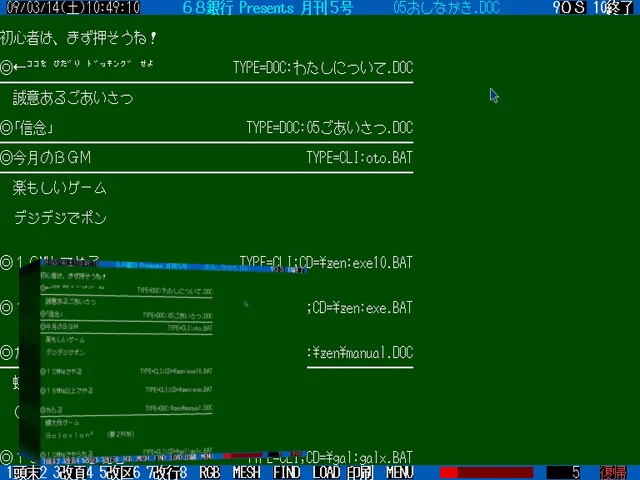Click the ◎ bullet before 今月のBGM
Viewport: 640px width, 480px height.
(7, 158)
